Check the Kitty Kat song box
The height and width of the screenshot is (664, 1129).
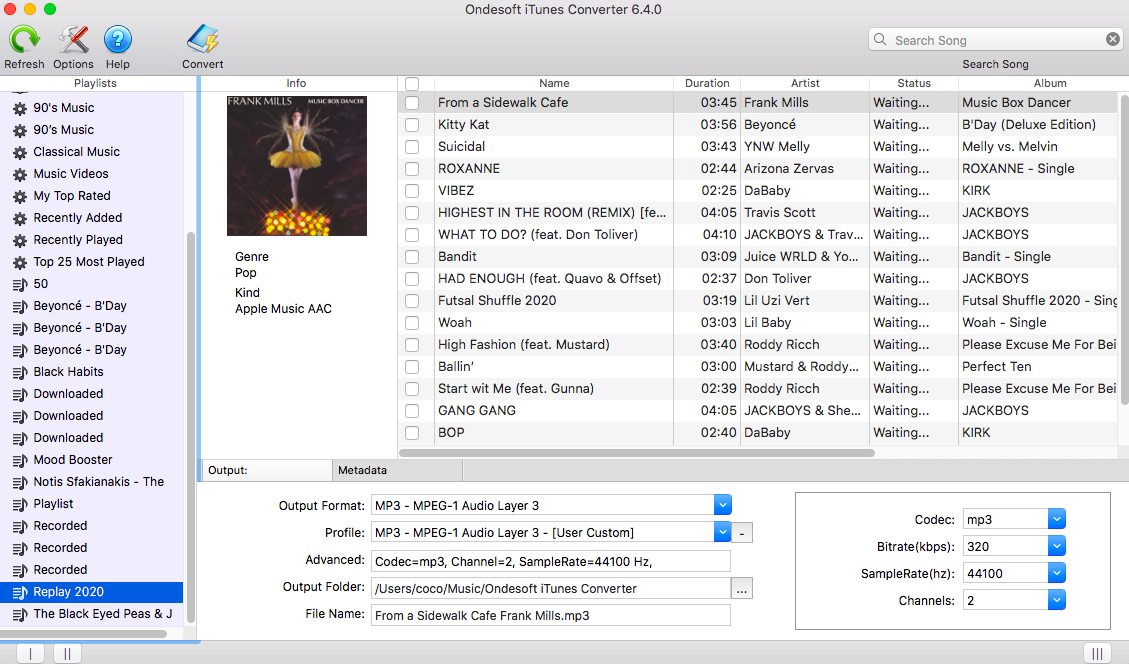coord(412,125)
